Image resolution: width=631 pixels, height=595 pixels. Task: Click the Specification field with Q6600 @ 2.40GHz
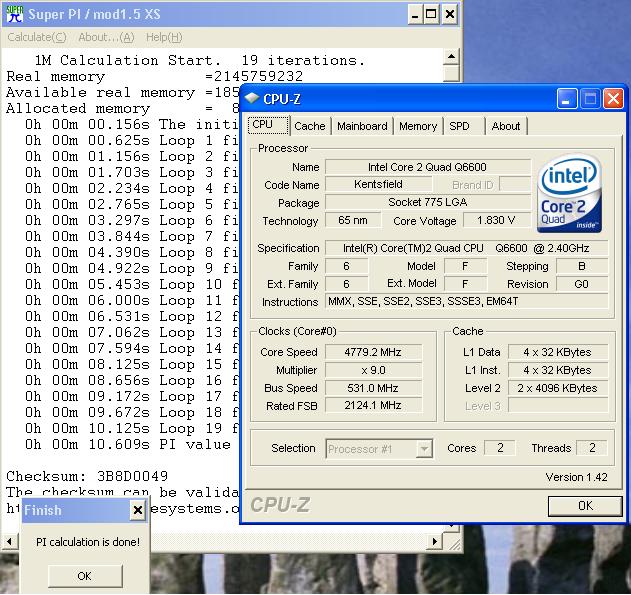(466, 248)
